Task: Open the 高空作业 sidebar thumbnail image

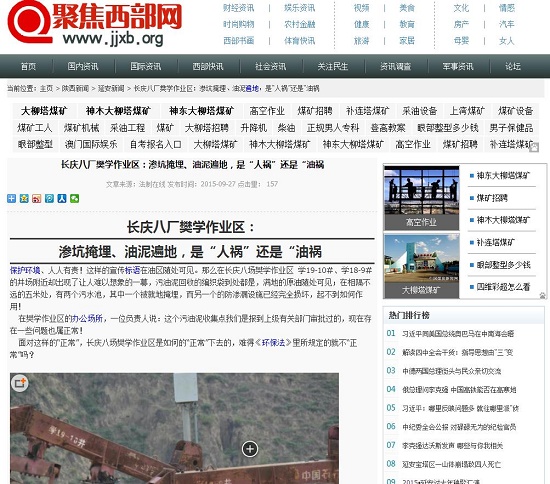Action: 421,198
